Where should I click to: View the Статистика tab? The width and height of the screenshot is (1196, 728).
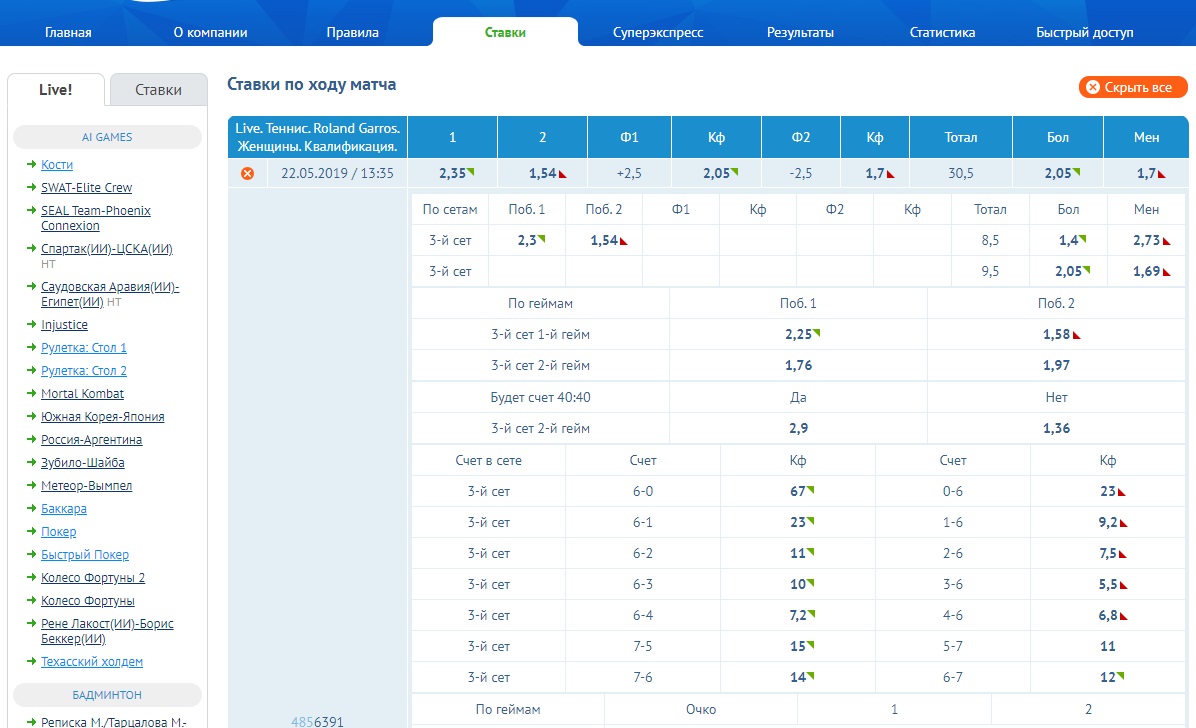point(942,32)
